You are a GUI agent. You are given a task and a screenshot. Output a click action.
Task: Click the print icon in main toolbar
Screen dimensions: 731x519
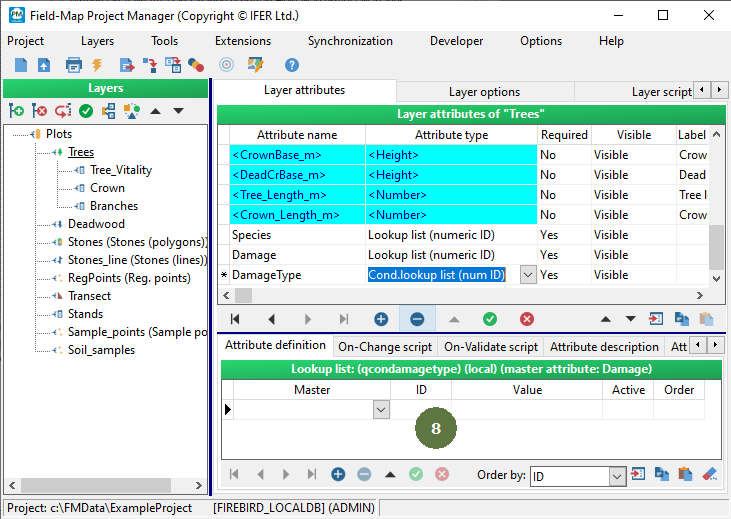click(x=73, y=65)
